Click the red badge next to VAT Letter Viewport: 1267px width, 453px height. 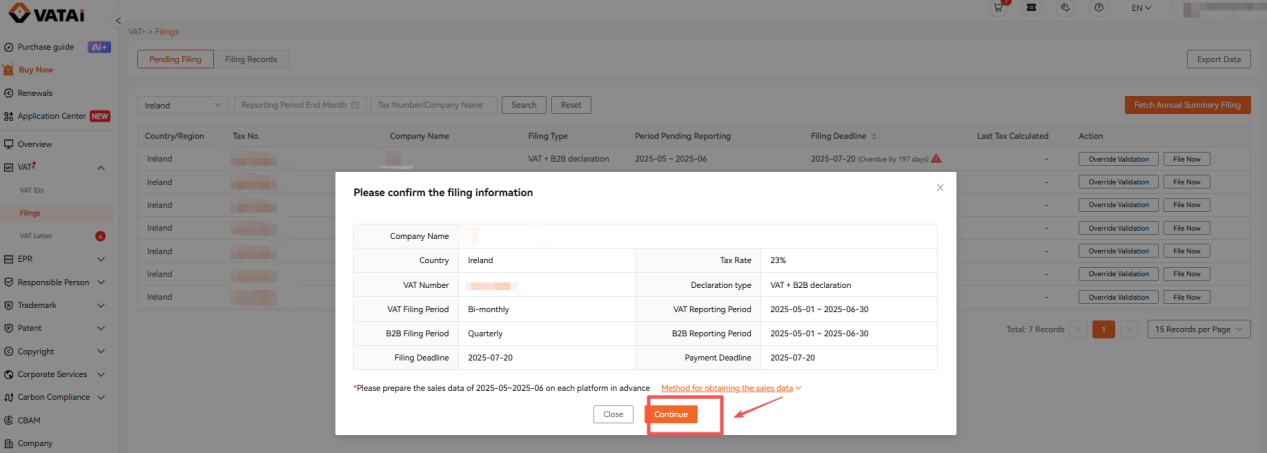(100, 236)
